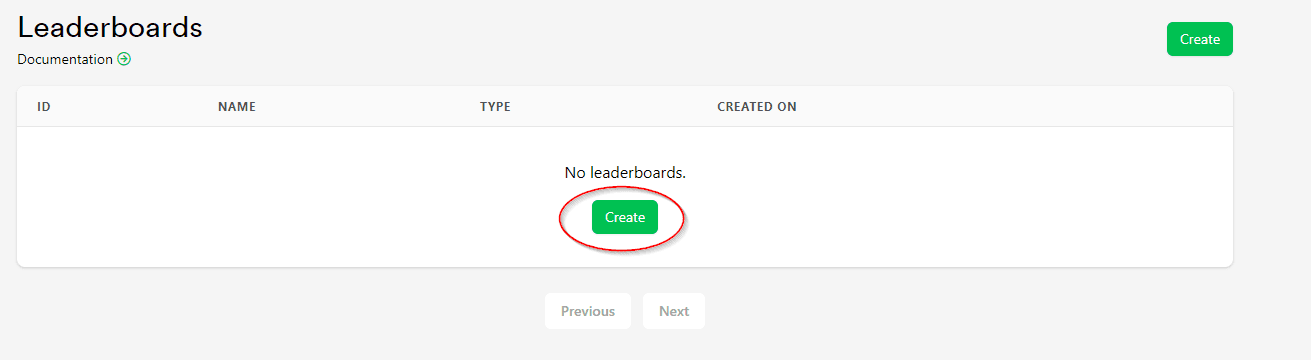Sort by the CREATED ON column header
Viewport: 1311px width, 360px height.
click(x=757, y=107)
